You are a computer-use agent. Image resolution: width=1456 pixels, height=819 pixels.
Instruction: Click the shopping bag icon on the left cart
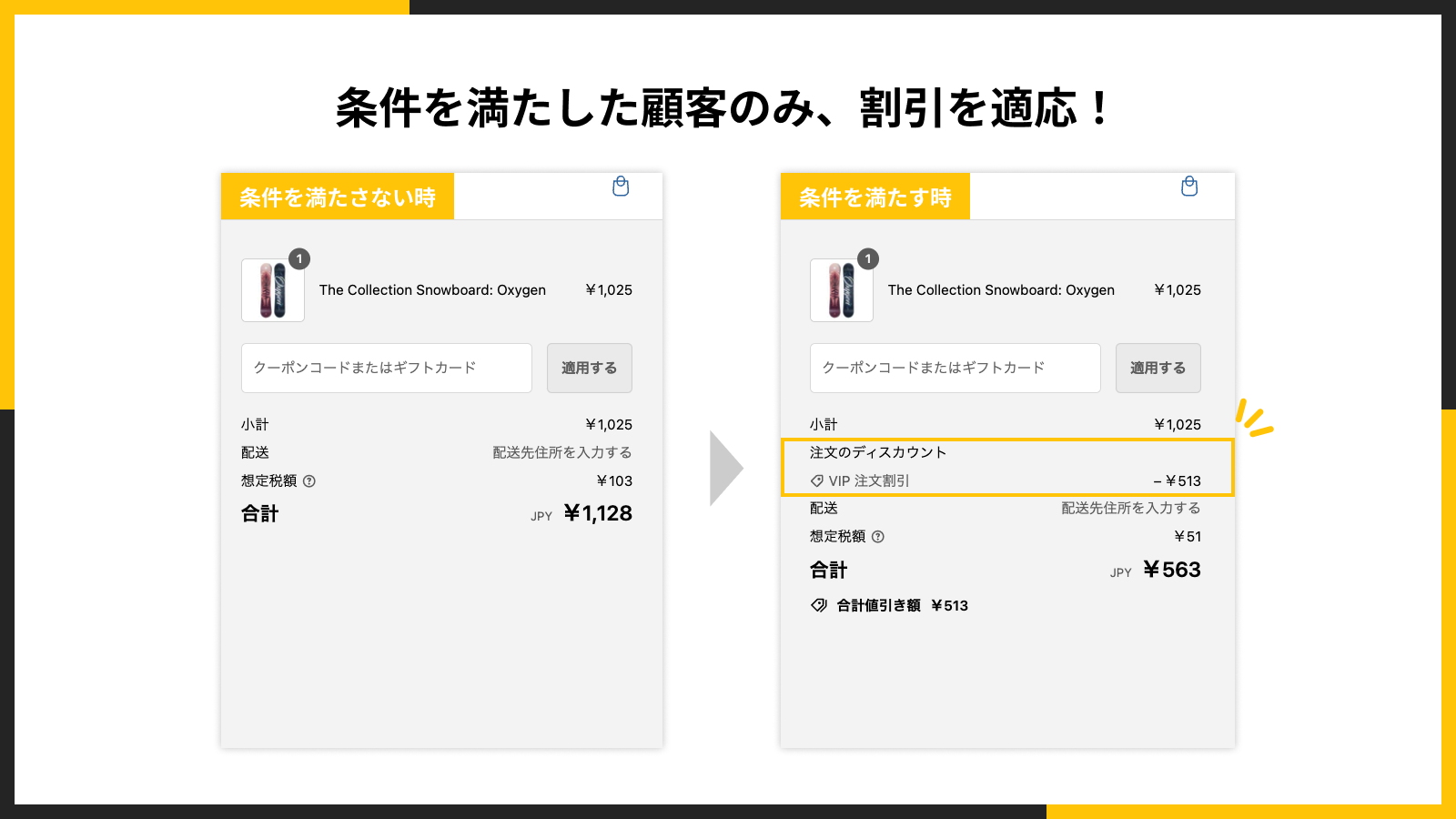(620, 187)
